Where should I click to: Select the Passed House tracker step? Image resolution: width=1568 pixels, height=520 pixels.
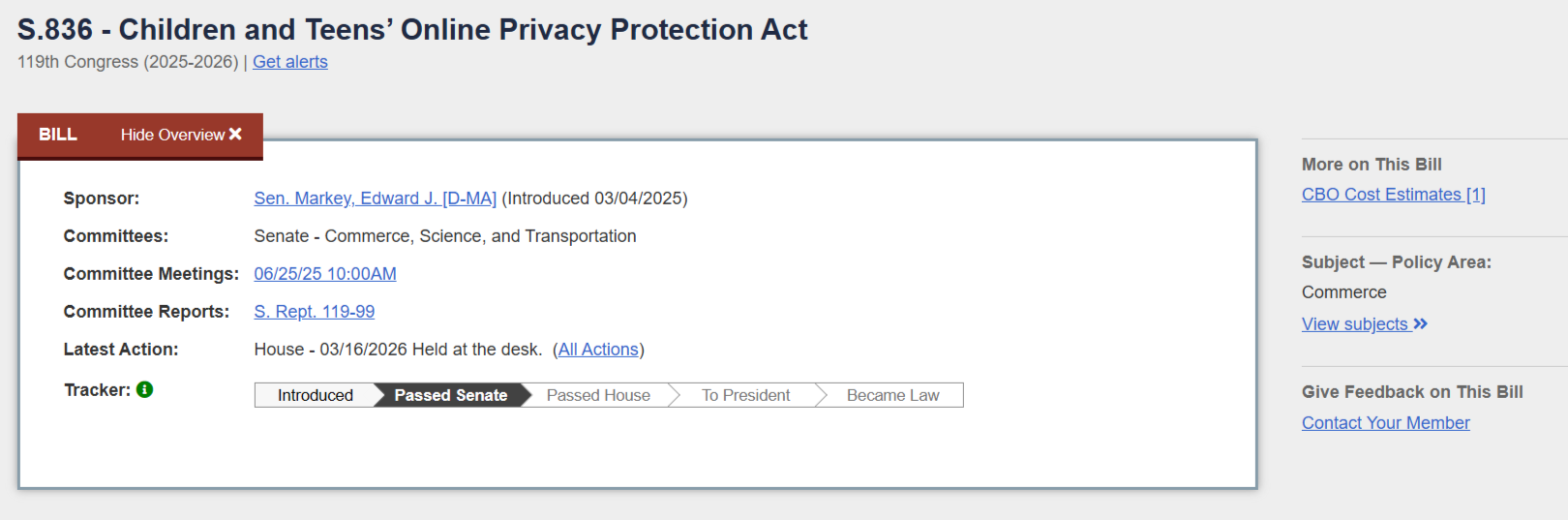click(x=598, y=395)
